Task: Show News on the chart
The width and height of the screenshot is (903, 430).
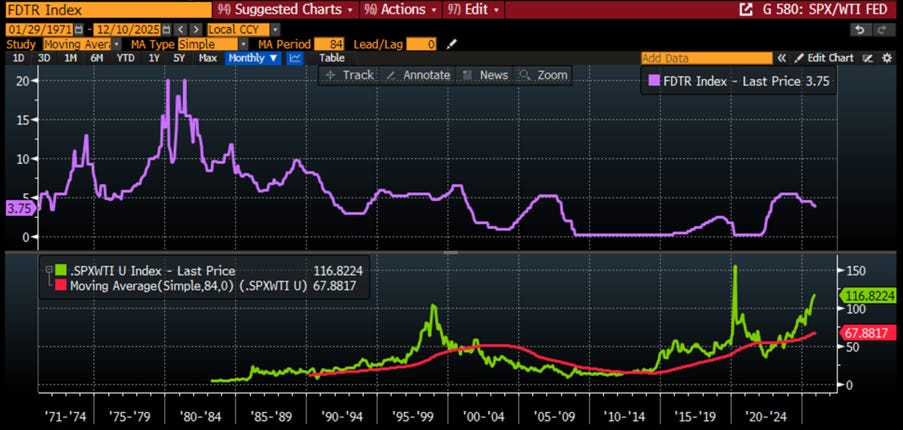Action: click(x=485, y=75)
